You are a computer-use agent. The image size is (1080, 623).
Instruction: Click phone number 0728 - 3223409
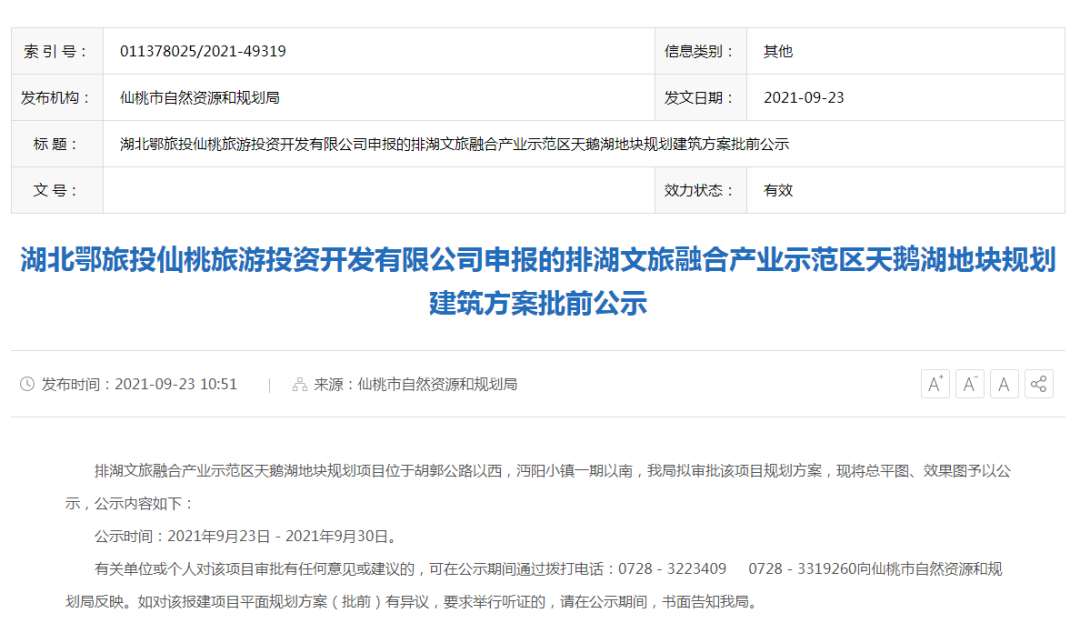click(672, 569)
